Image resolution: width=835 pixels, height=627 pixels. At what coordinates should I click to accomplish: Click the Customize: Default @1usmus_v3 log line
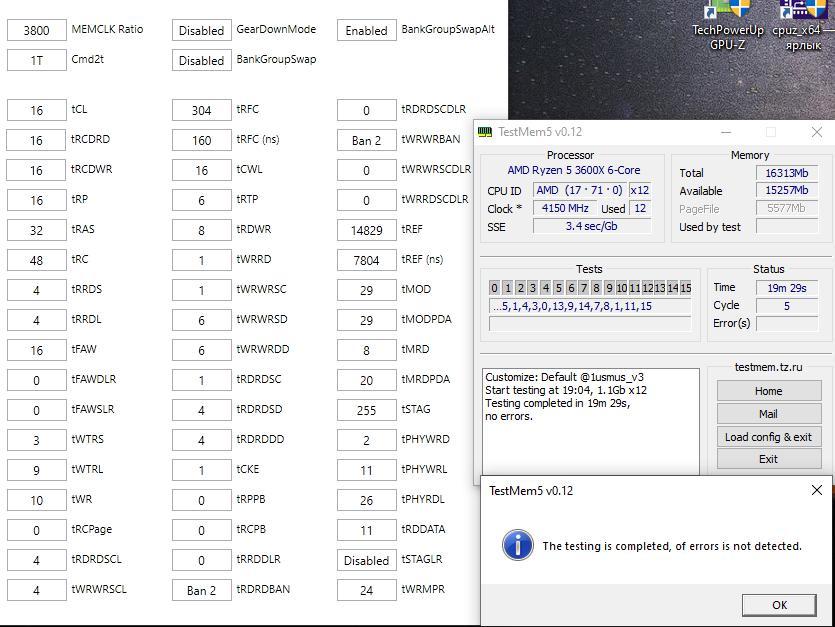click(x=564, y=377)
